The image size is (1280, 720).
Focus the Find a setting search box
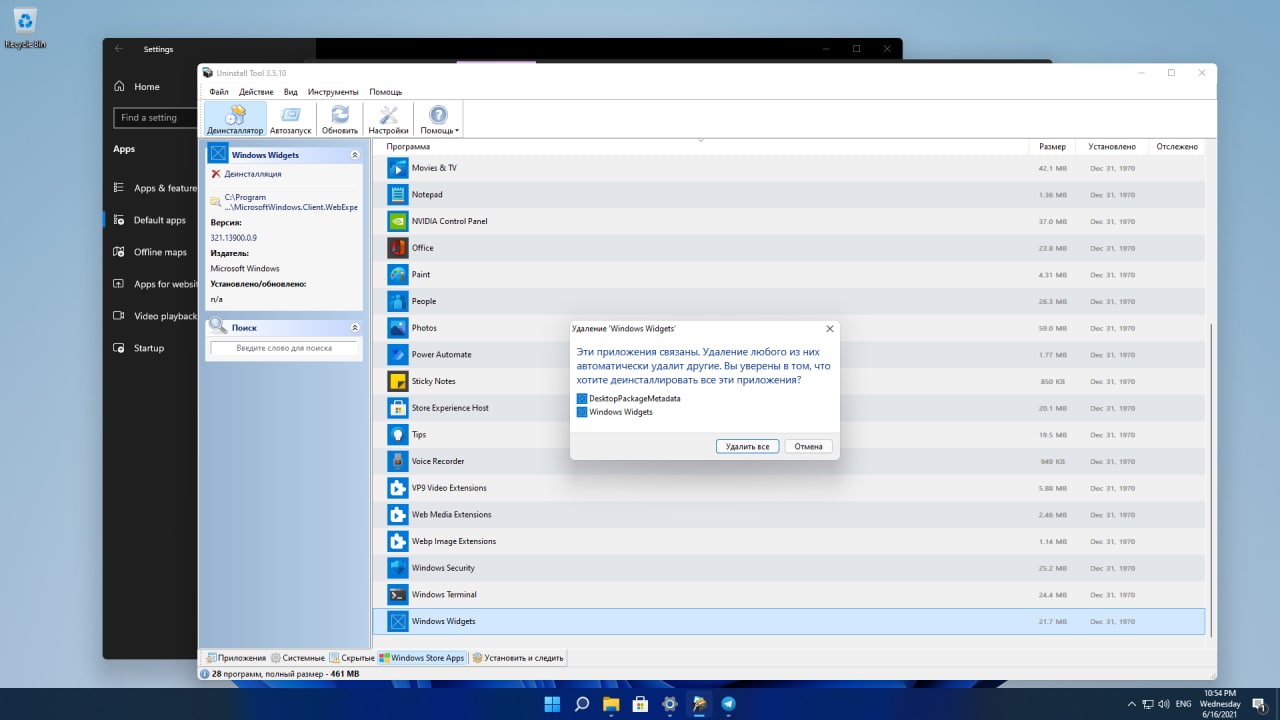coord(155,118)
